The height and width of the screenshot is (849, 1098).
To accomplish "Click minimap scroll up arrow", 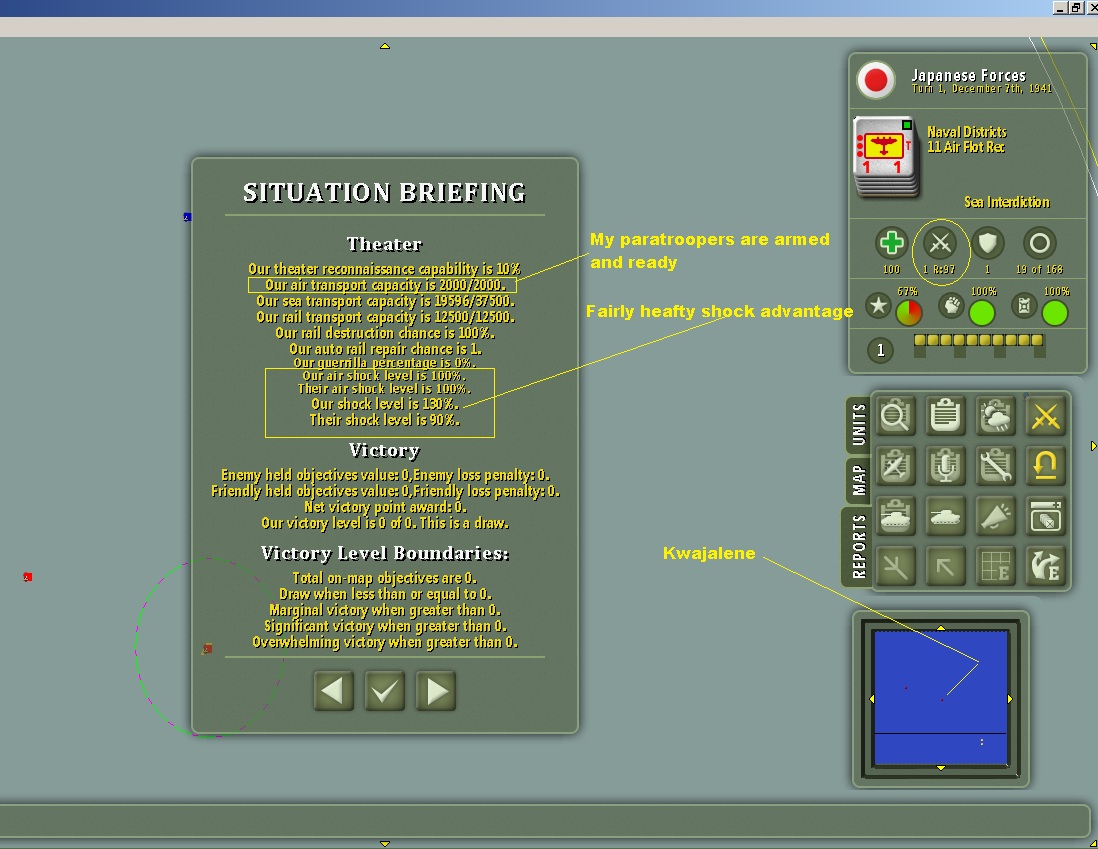I will pos(940,628).
